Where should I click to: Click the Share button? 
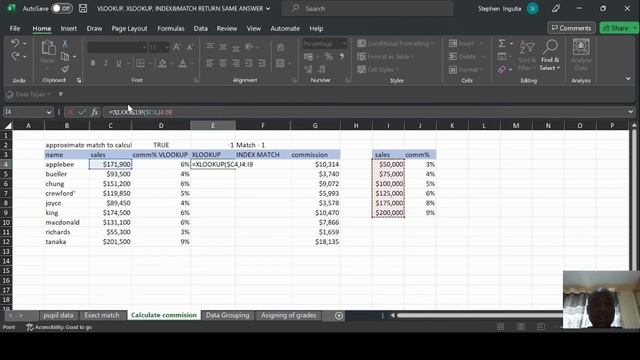(617, 28)
